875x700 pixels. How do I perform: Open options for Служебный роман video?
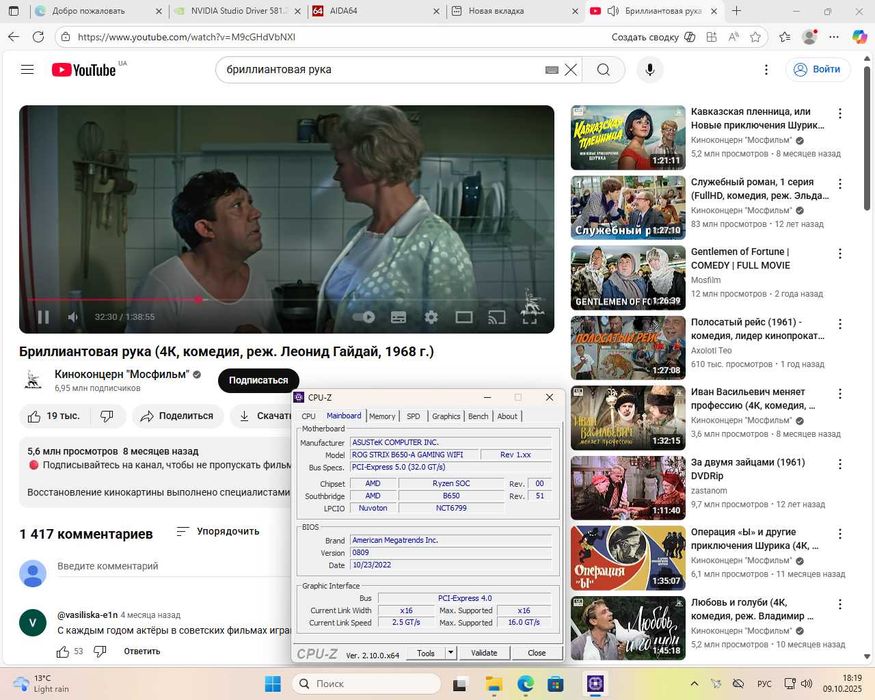pos(840,184)
